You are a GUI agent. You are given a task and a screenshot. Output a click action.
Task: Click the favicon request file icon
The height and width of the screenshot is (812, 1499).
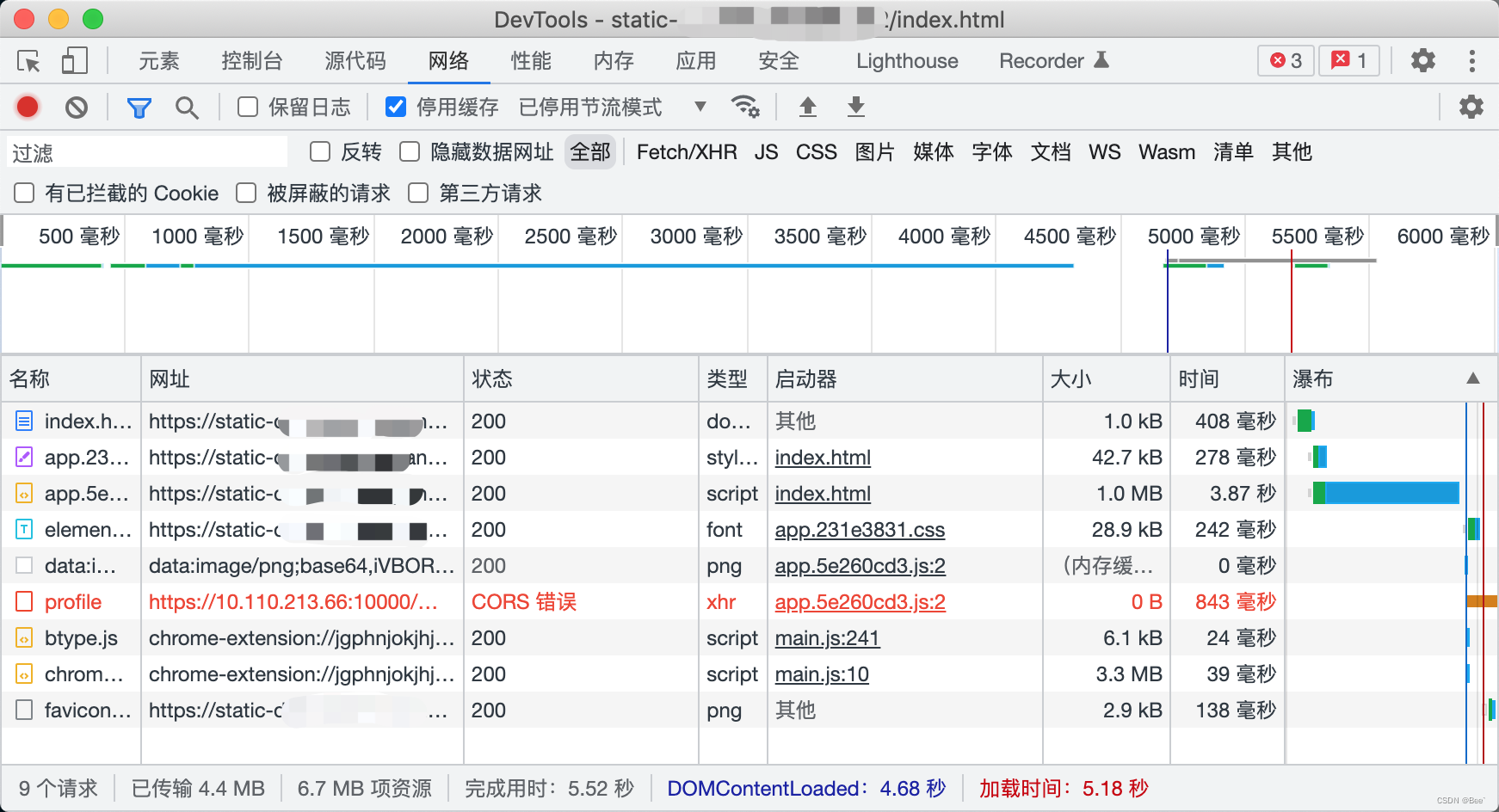(x=24, y=710)
